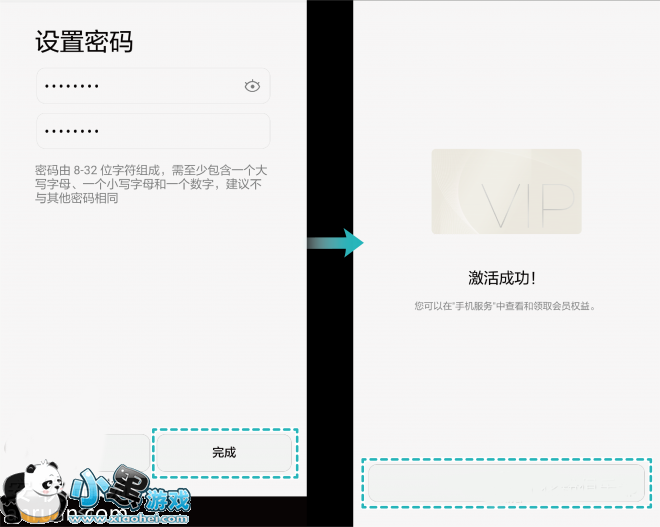The width and height of the screenshot is (660, 527).
Task: Focus the first password input field
Action: click(x=153, y=86)
